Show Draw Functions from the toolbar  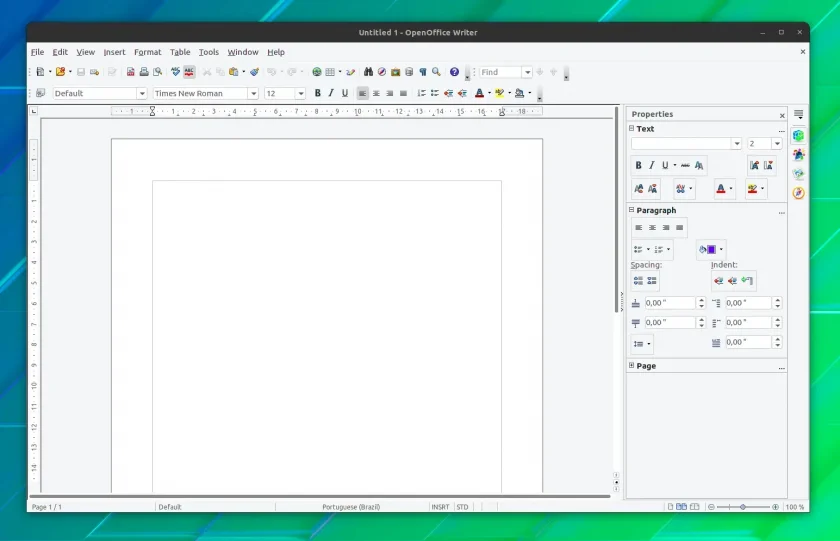pos(350,72)
